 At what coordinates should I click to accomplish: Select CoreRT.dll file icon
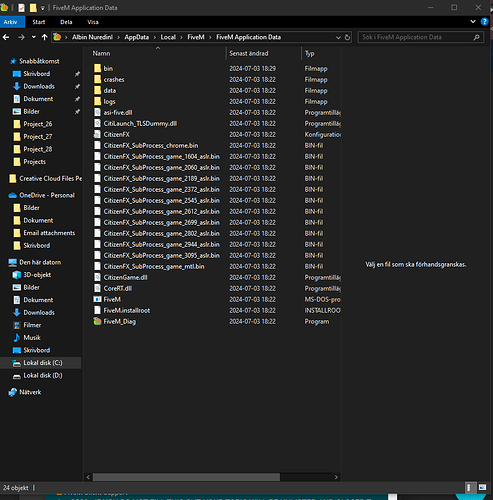[x=97, y=288]
